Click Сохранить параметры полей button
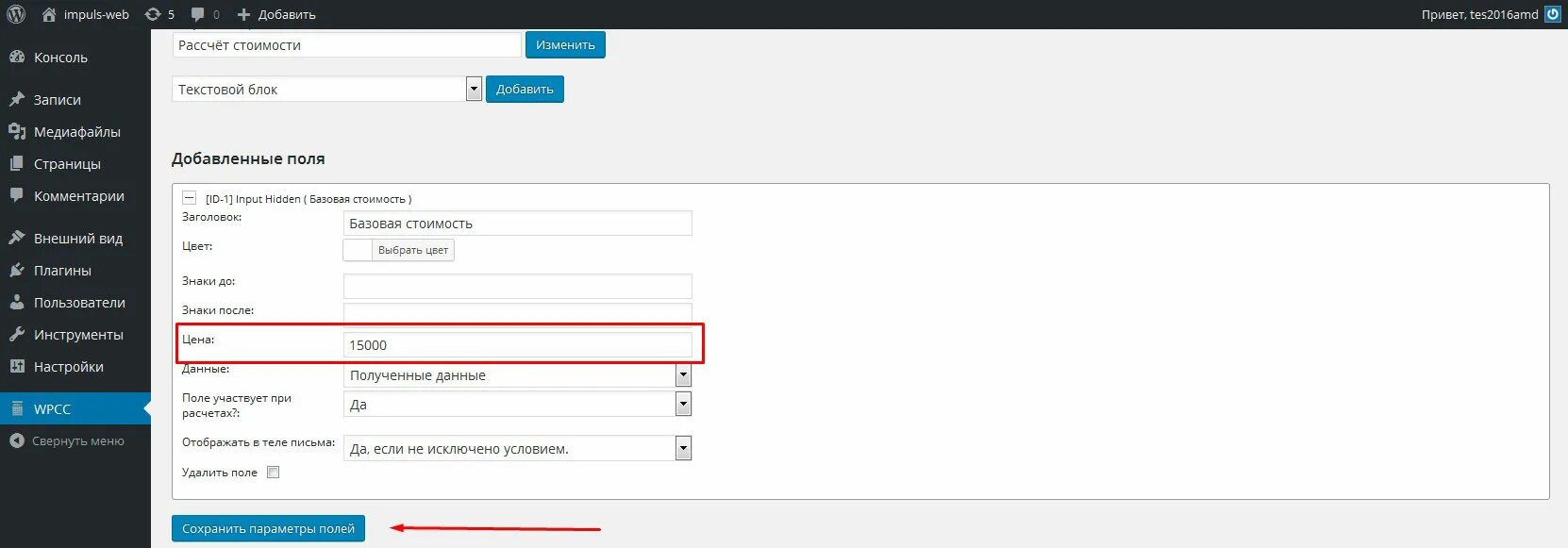The width and height of the screenshot is (1568, 548). (268, 528)
